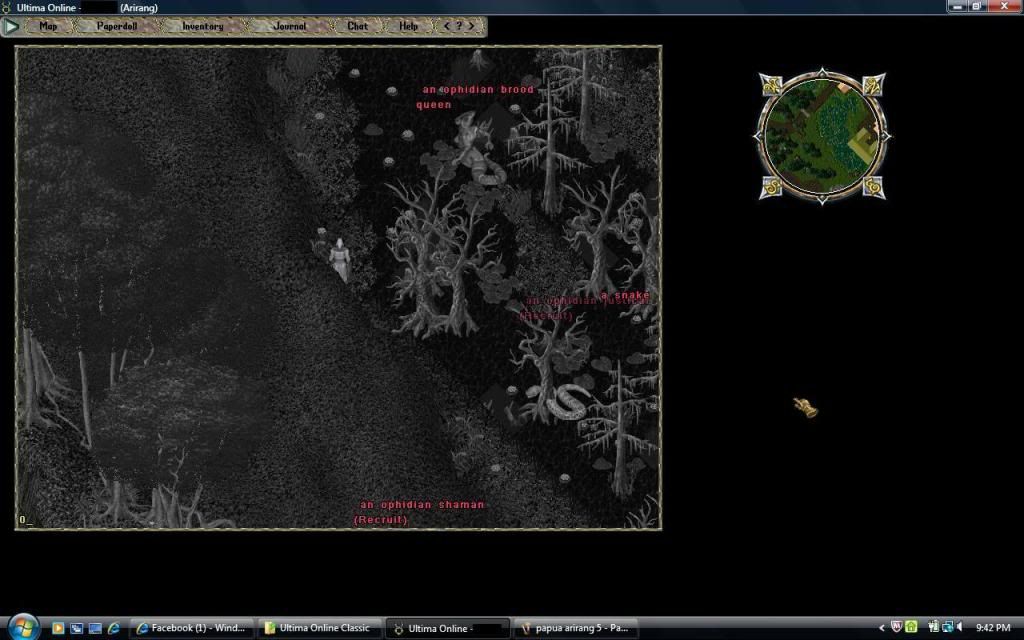Click the golden gauntlet cursor icon

coord(805,407)
